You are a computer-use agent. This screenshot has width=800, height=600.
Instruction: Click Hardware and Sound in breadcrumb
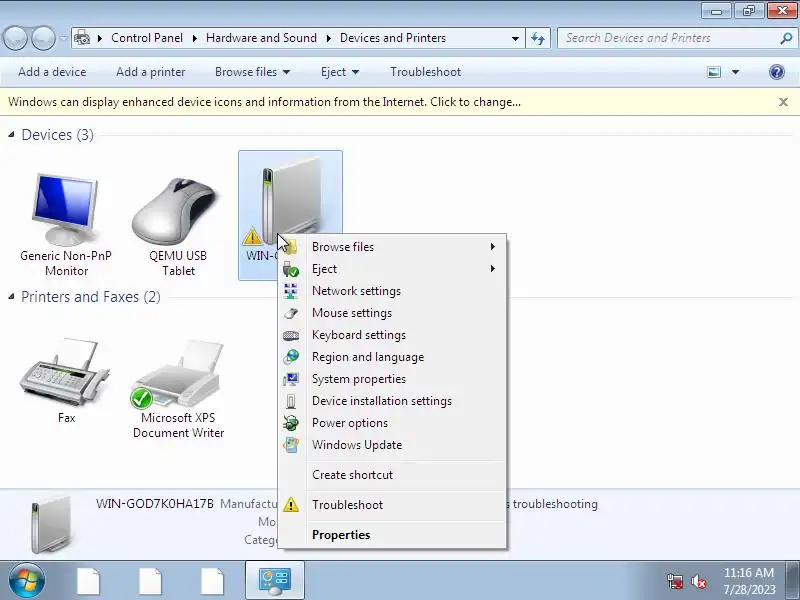click(x=261, y=38)
